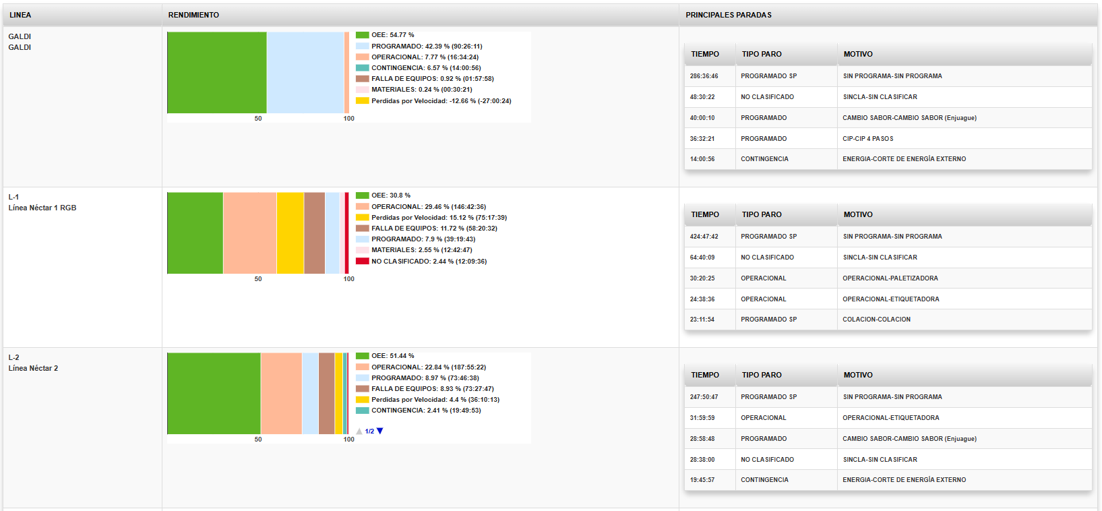Viewport: 1102px width, 511px height.
Task: Click teal CONTINGENCIA legend marker in GALDI chart
Action: tap(362, 68)
